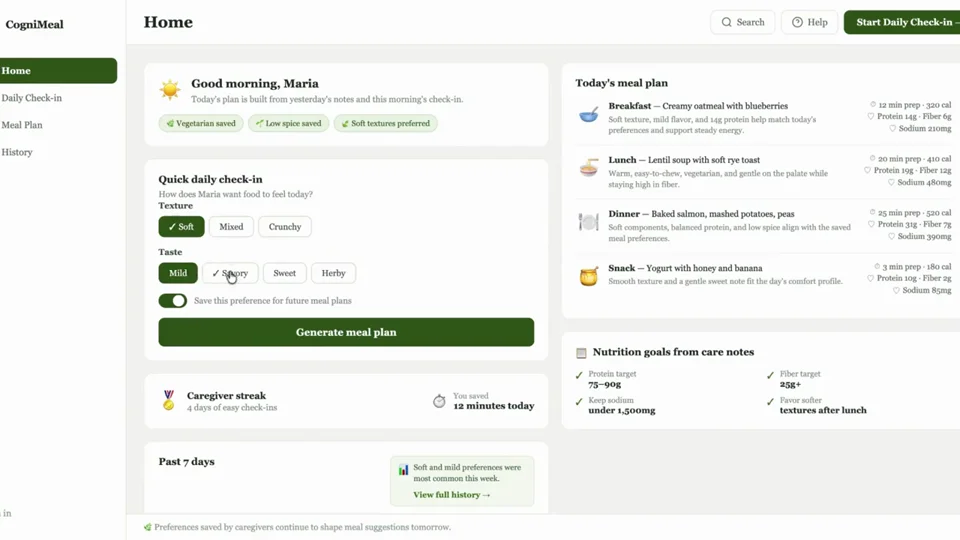Click the 12 minutes today text

[x=493, y=406]
